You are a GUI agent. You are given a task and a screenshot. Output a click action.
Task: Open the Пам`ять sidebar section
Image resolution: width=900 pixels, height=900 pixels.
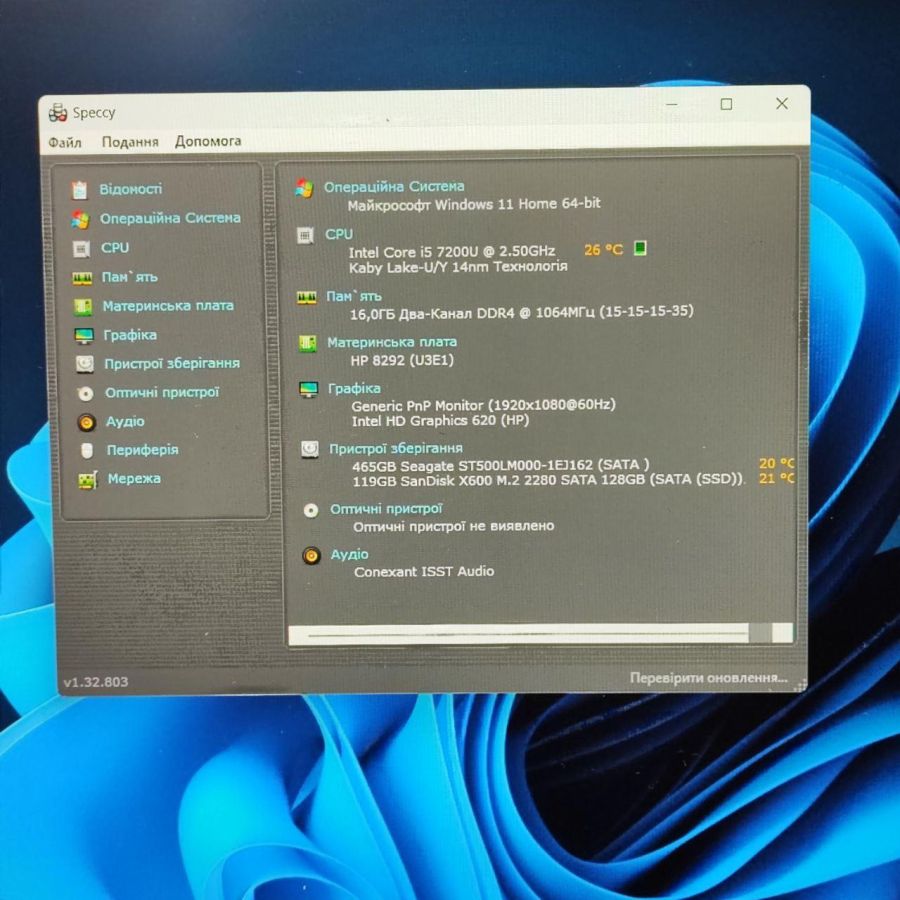point(129,277)
